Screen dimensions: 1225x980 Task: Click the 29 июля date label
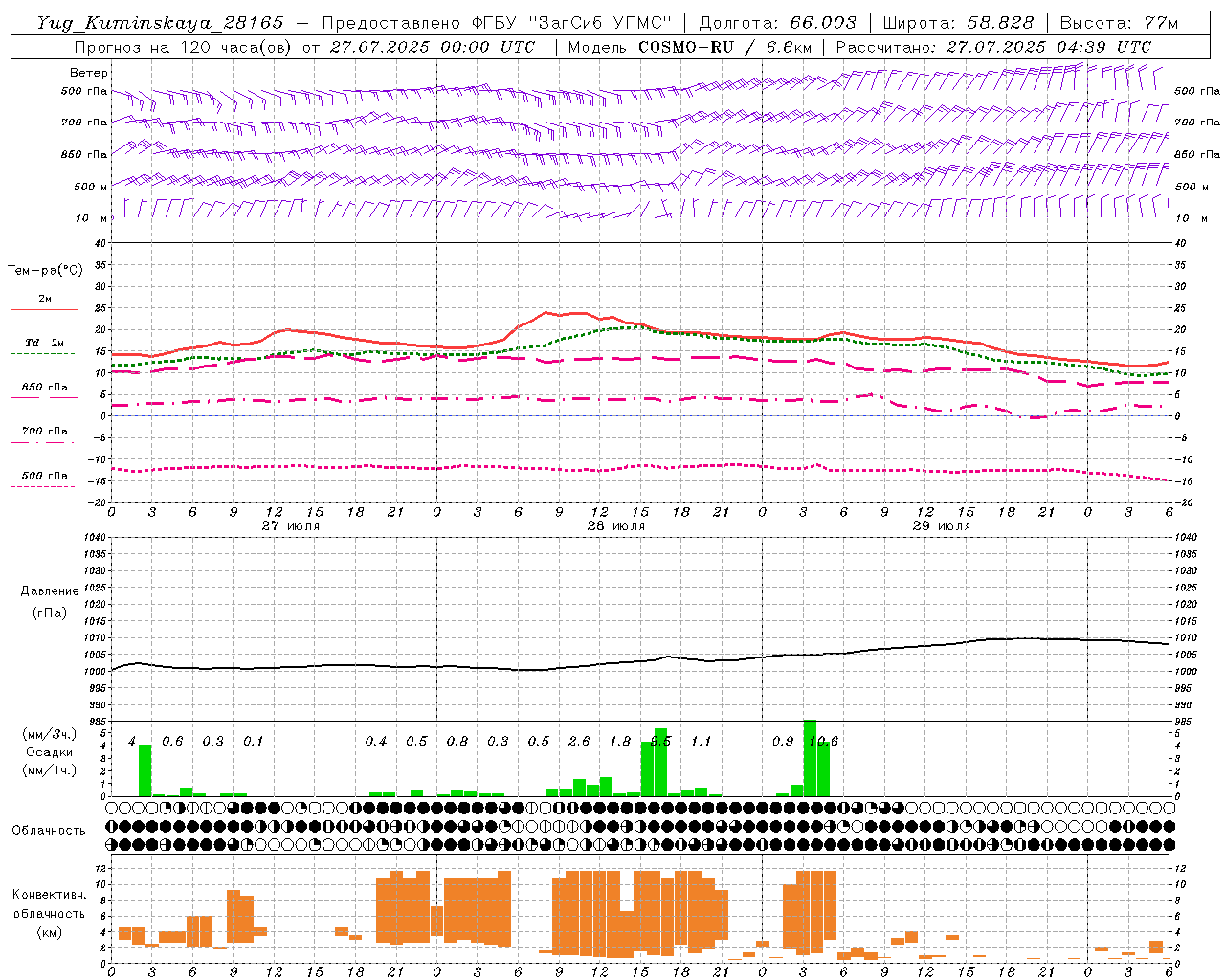point(942,526)
